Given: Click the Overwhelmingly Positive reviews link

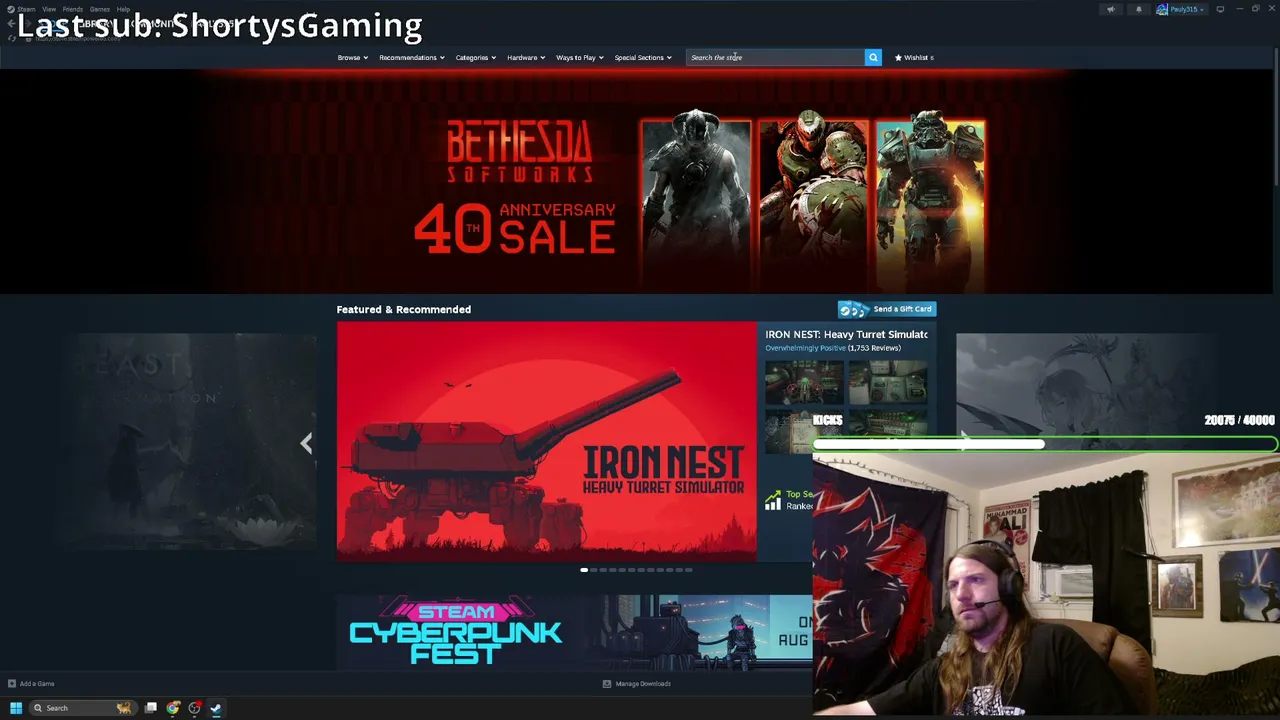Looking at the screenshot, I should point(805,348).
